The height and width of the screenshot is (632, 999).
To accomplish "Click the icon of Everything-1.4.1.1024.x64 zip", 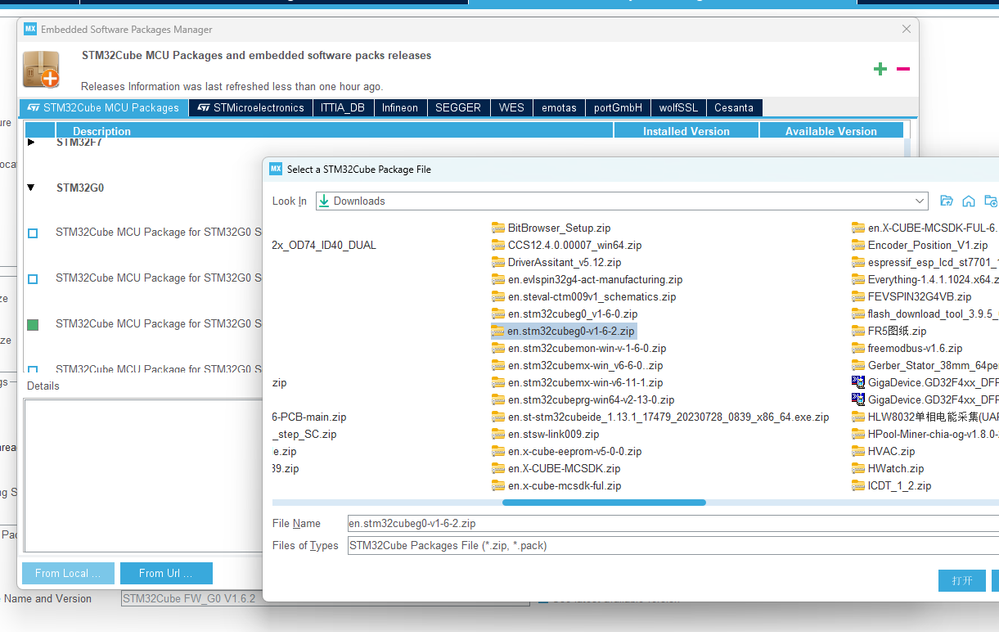I will click(x=858, y=280).
